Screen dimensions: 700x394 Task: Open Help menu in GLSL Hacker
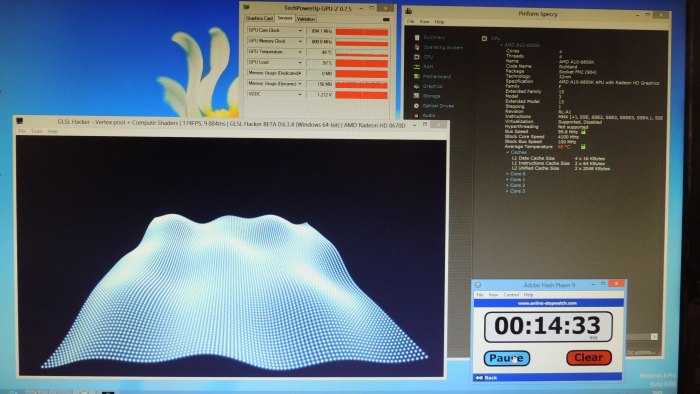tap(53, 132)
